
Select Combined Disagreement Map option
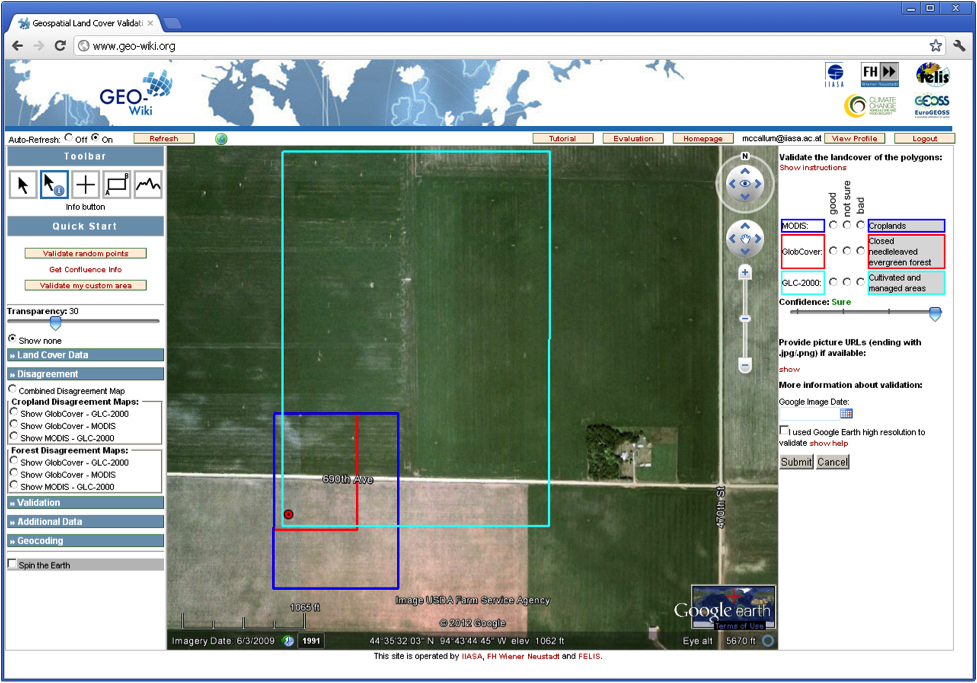12,389
